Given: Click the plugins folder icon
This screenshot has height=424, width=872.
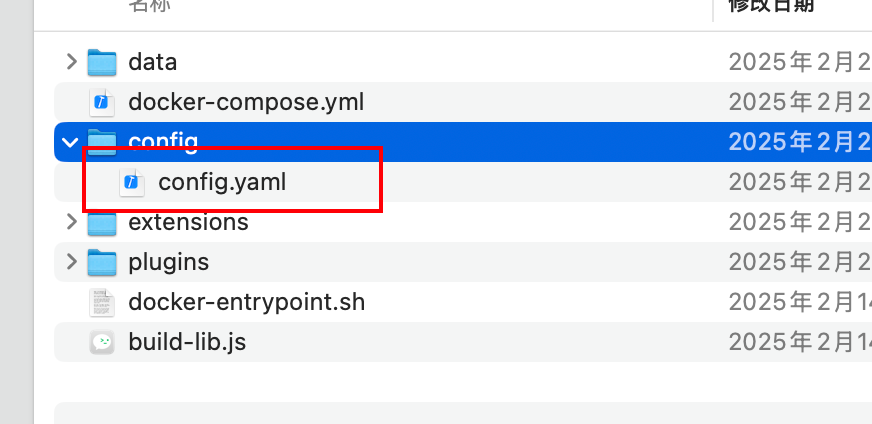Looking at the screenshot, I should pos(102,262).
